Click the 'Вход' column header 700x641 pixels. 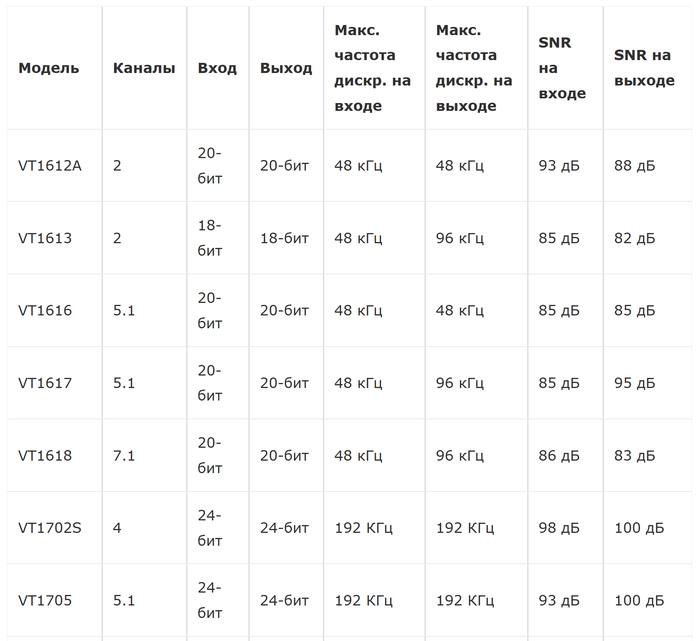click(x=217, y=68)
